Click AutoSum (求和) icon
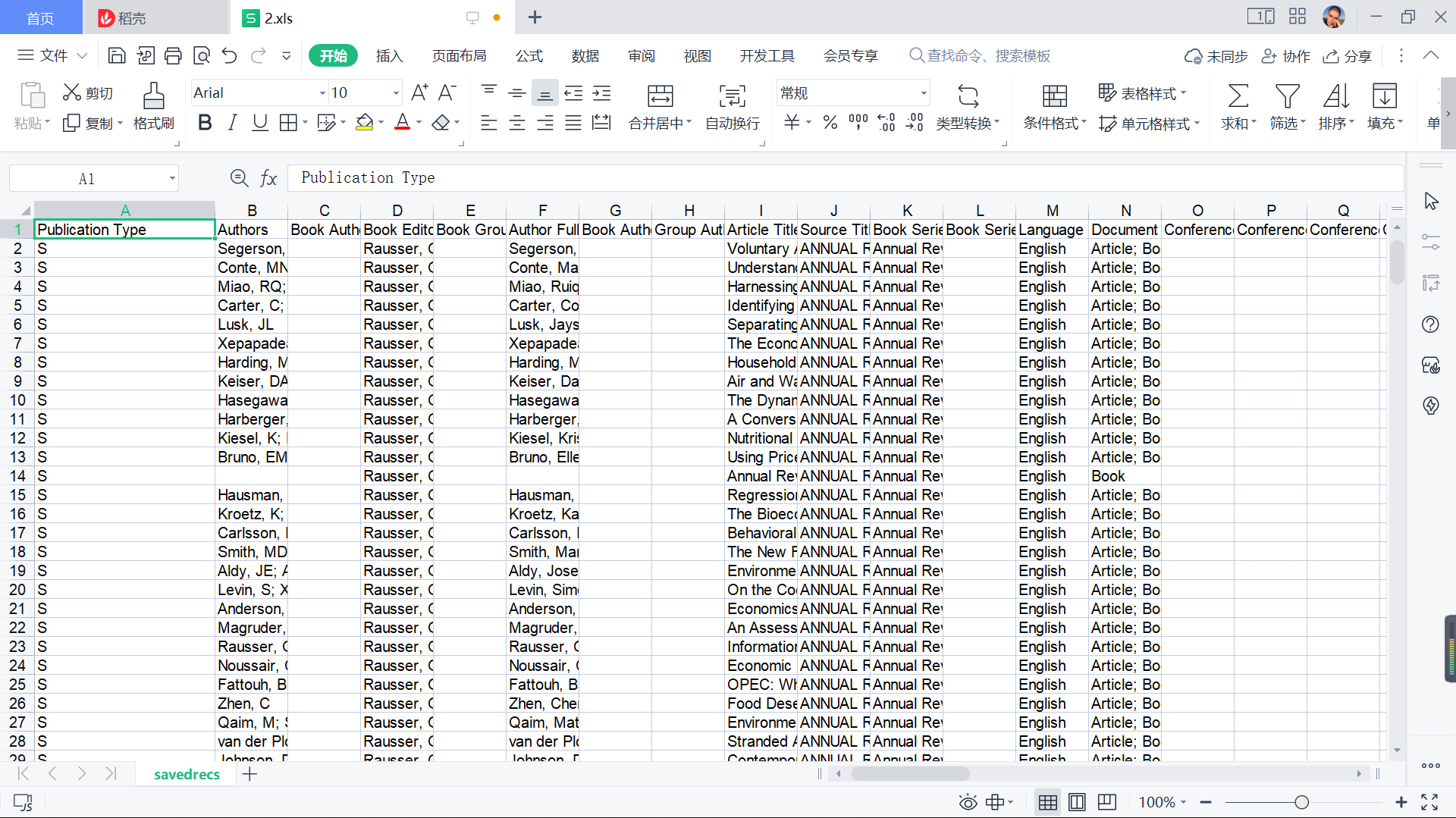The height and width of the screenshot is (818, 1456). [1238, 96]
